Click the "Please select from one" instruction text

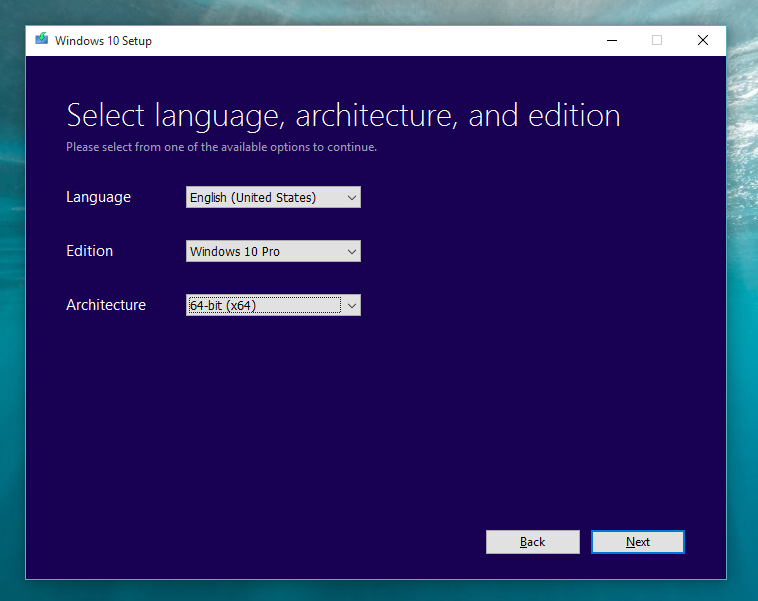(221, 147)
